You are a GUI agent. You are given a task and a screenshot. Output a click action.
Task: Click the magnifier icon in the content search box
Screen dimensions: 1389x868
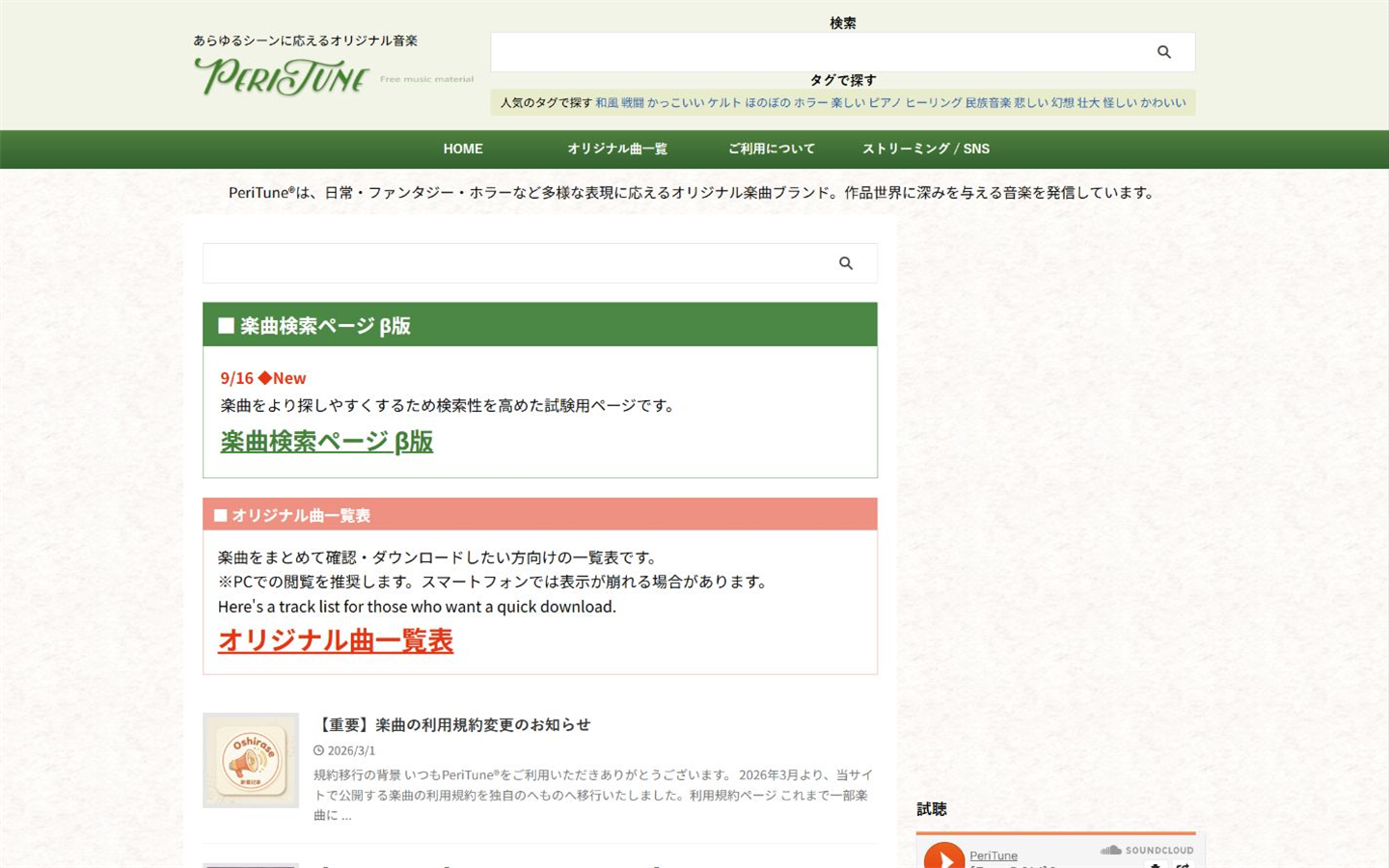click(x=846, y=263)
